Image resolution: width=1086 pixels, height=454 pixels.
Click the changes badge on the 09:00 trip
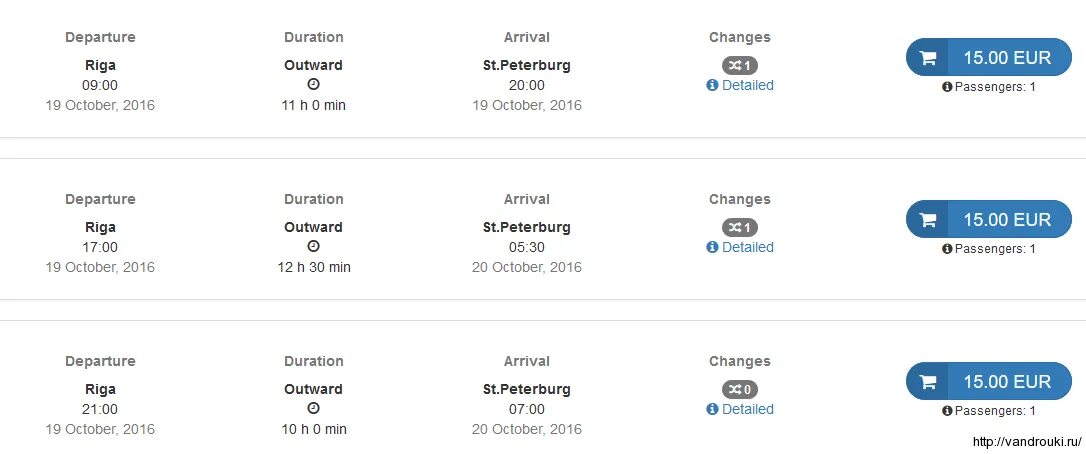[x=740, y=65]
